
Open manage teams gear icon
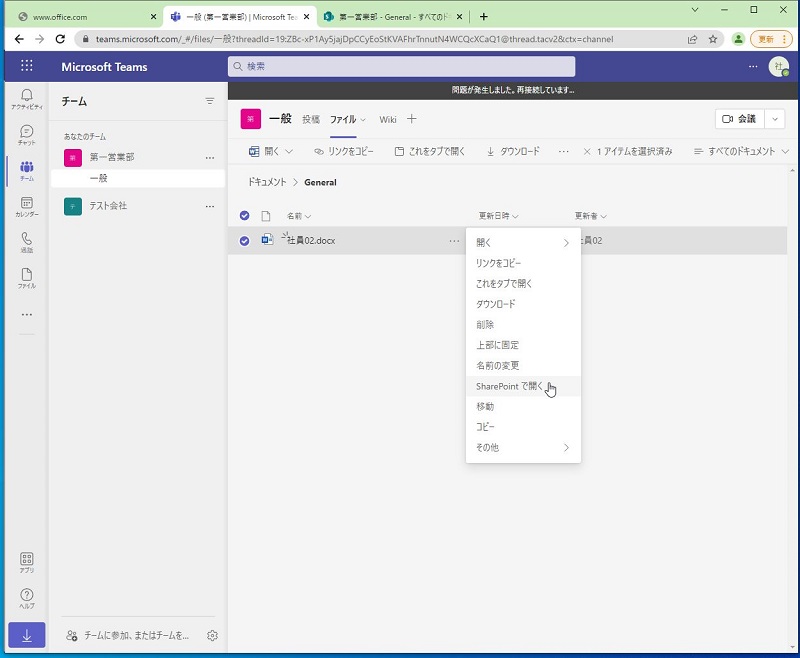click(213, 636)
